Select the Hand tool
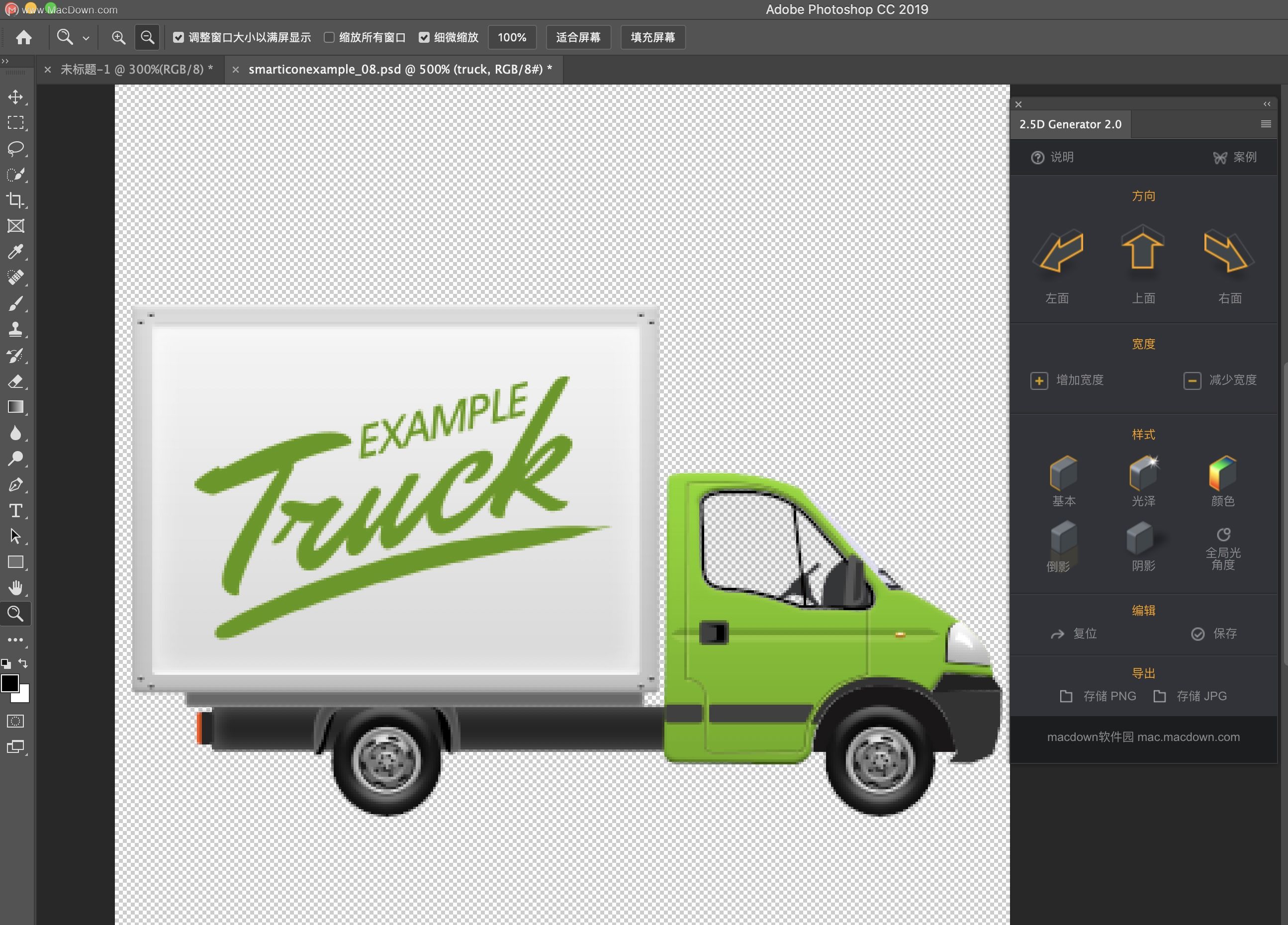1288x925 pixels. point(15,588)
